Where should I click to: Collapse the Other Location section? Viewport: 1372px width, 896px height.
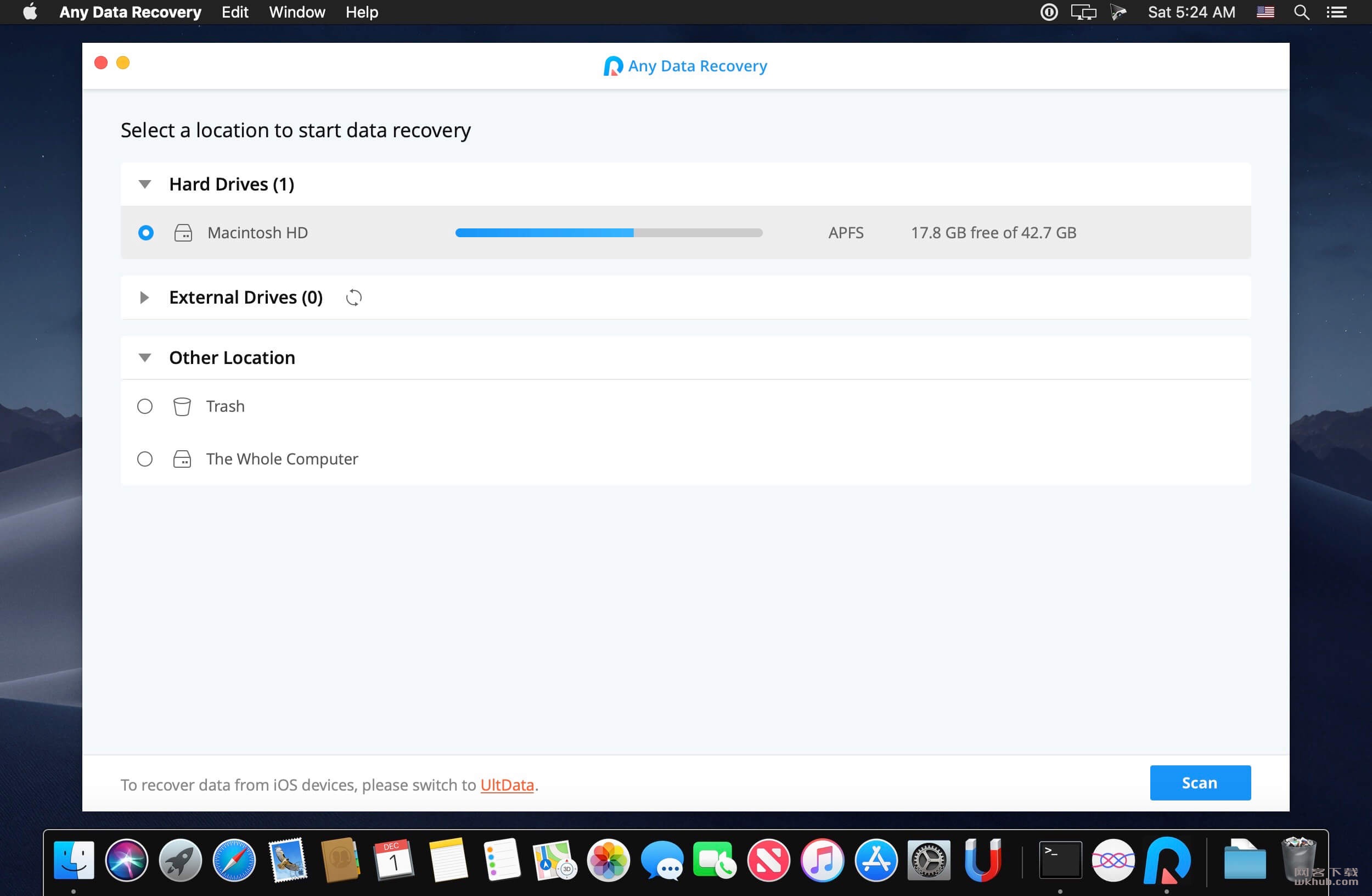coord(145,358)
